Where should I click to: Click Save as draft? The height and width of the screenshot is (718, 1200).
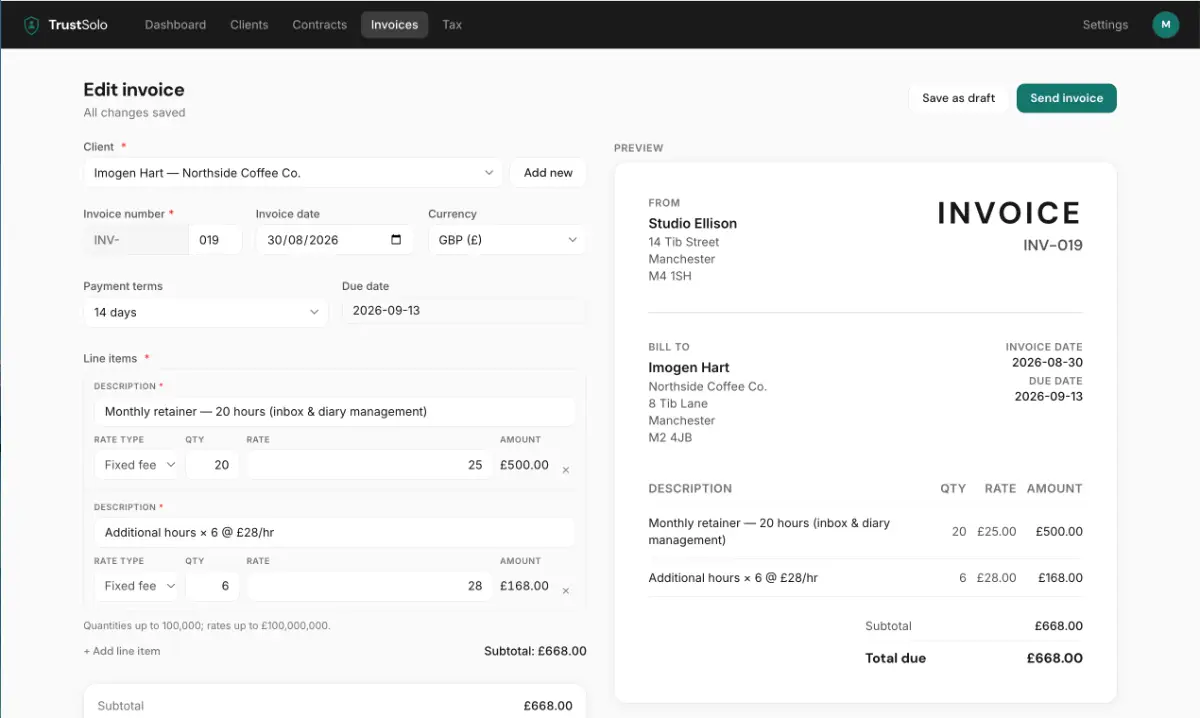[x=958, y=98]
